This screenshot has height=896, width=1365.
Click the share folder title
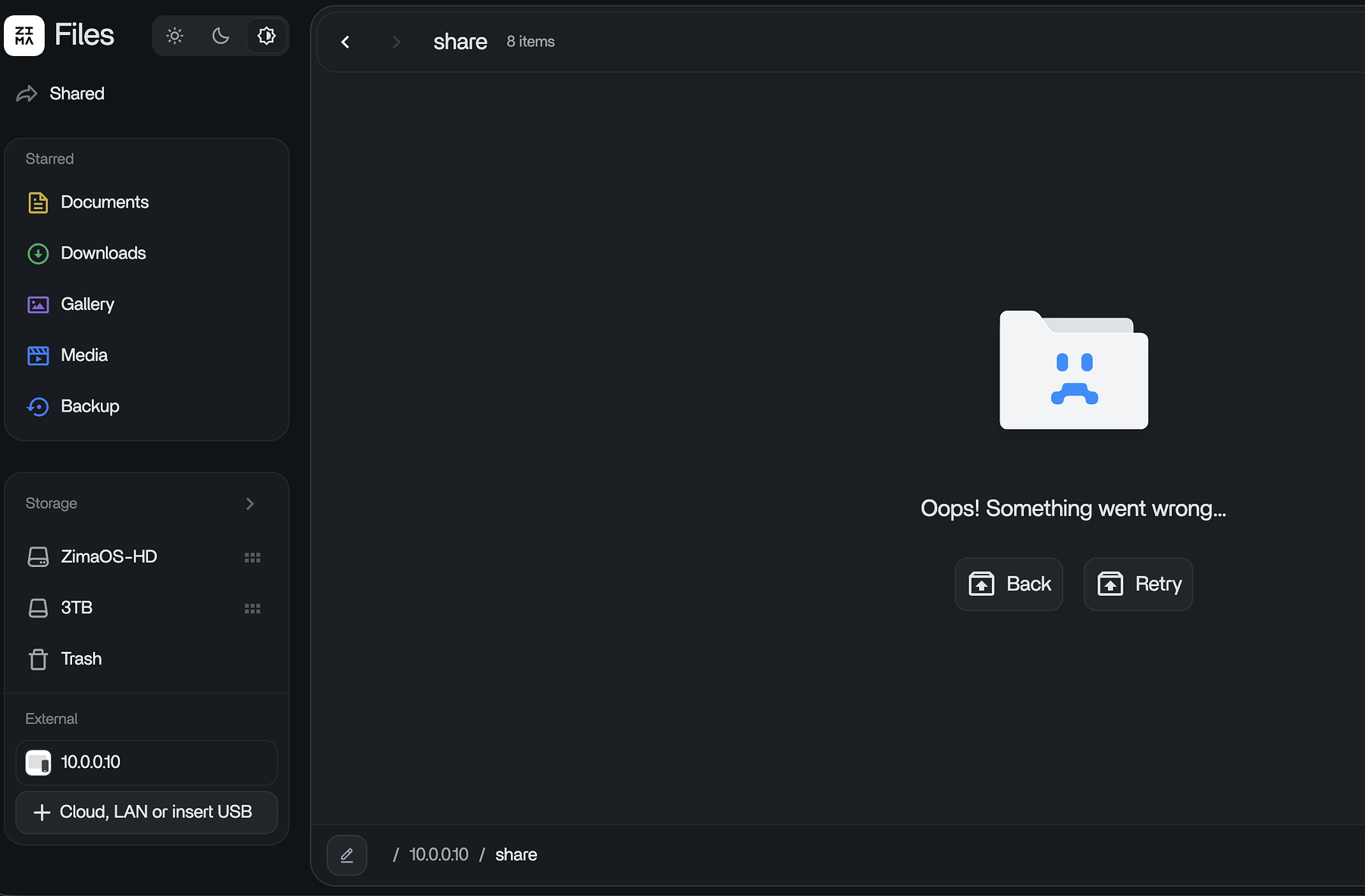tap(460, 42)
